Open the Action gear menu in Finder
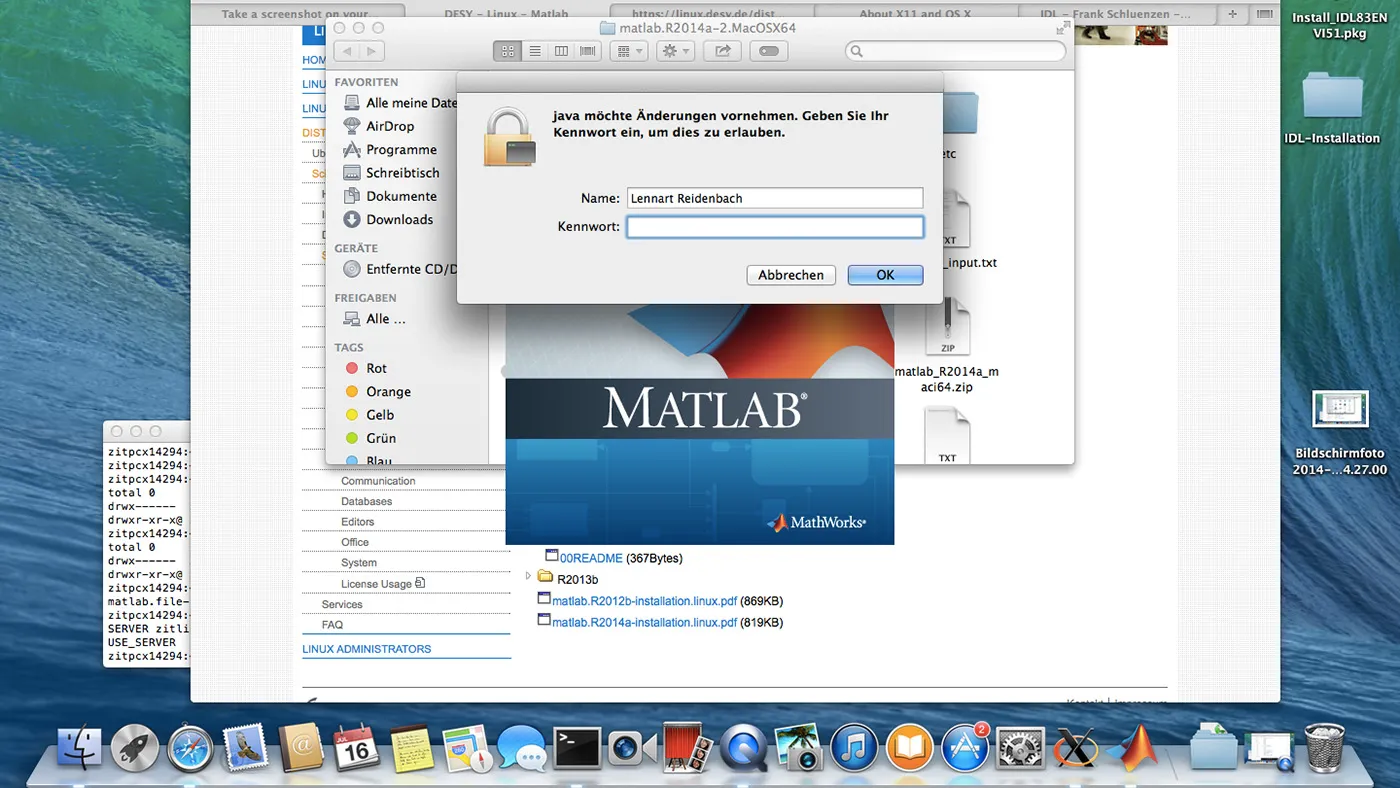This screenshot has height=788, width=1400. click(x=674, y=50)
